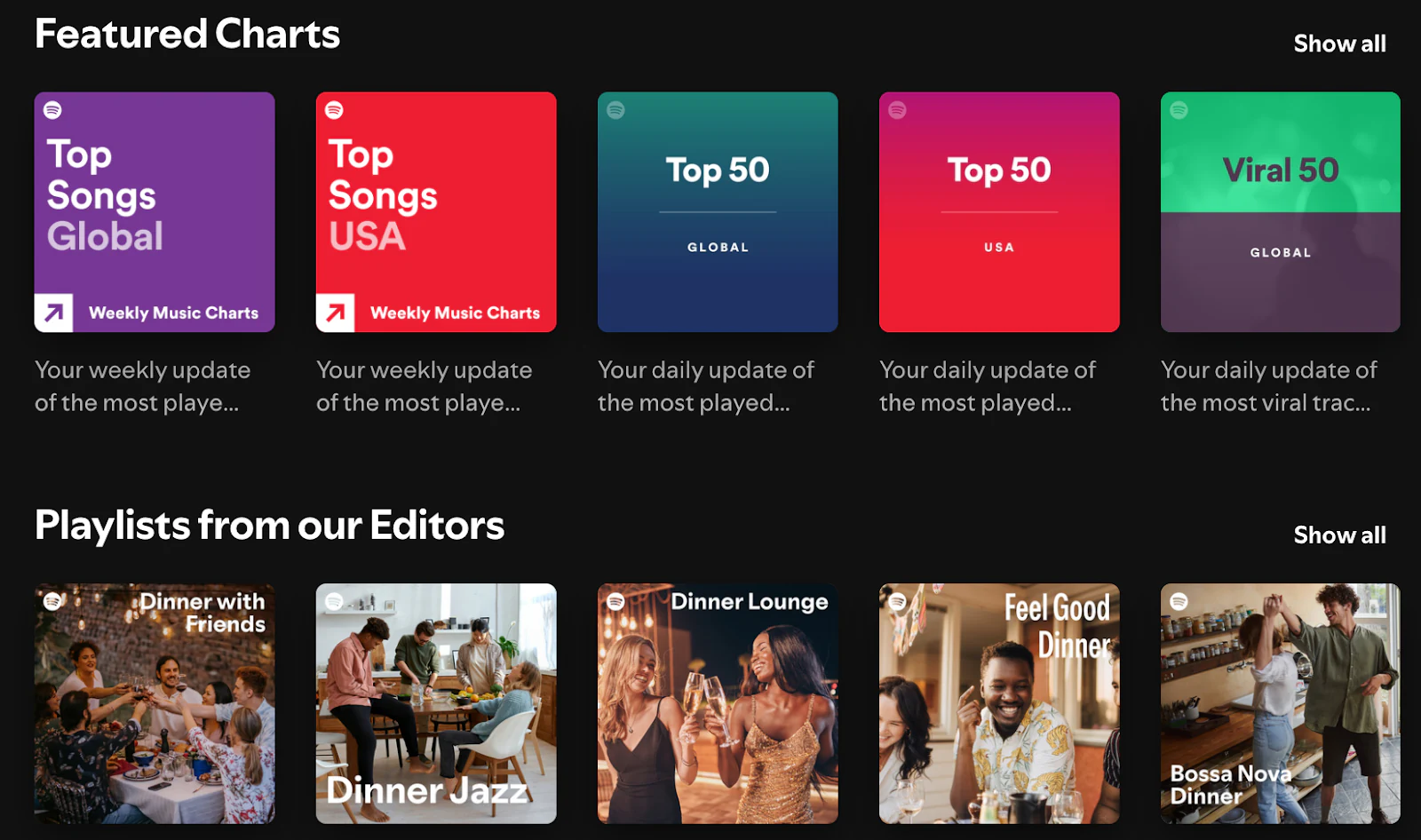Click the arrow icon on Top Songs Global
The height and width of the screenshot is (840, 1421).
pos(53,313)
